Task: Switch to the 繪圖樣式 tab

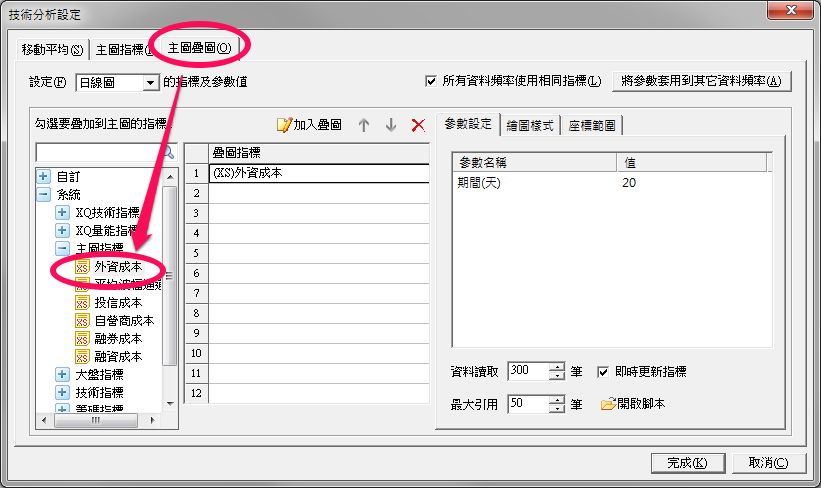Action: coord(530,126)
